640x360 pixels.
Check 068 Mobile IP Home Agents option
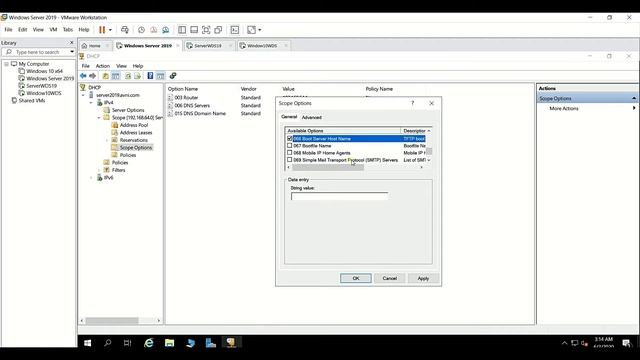290,153
